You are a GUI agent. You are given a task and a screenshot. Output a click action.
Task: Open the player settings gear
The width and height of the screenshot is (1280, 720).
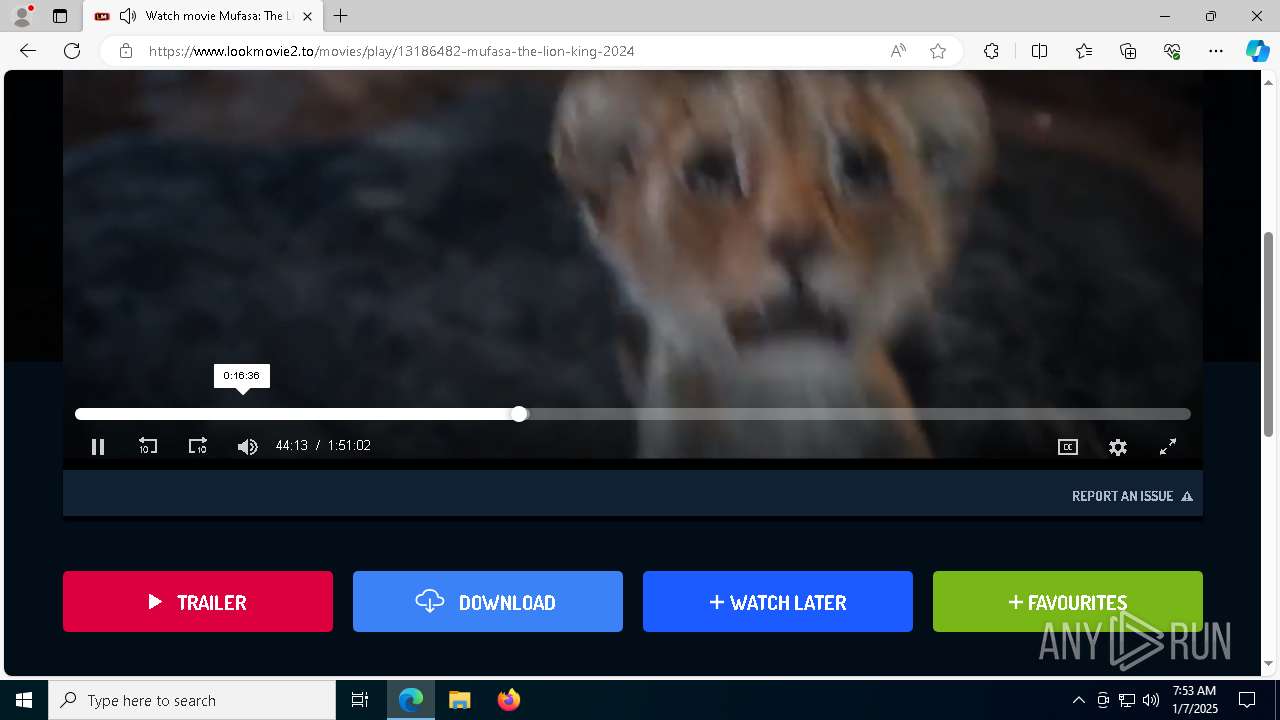1118,447
